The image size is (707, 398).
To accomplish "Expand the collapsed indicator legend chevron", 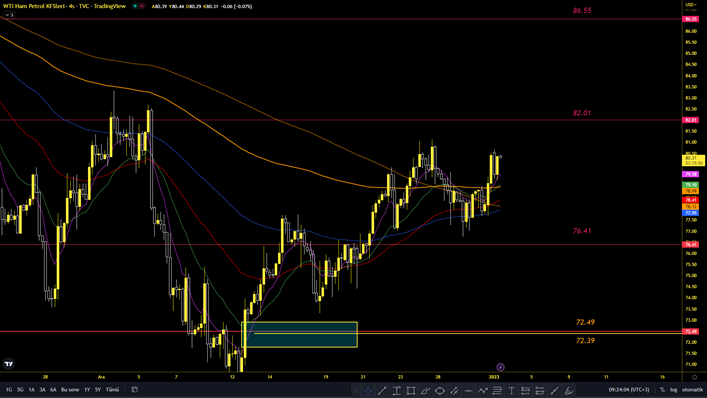I will [9, 15].
